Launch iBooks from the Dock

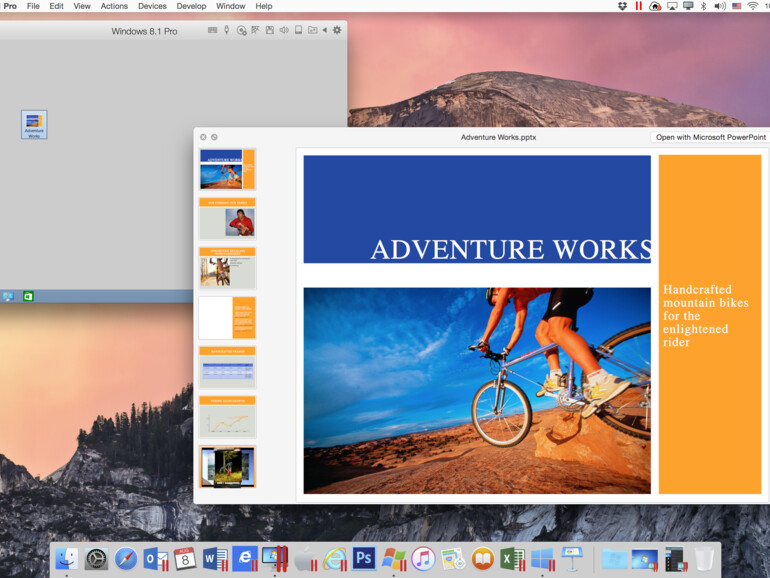tap(483, 559)
